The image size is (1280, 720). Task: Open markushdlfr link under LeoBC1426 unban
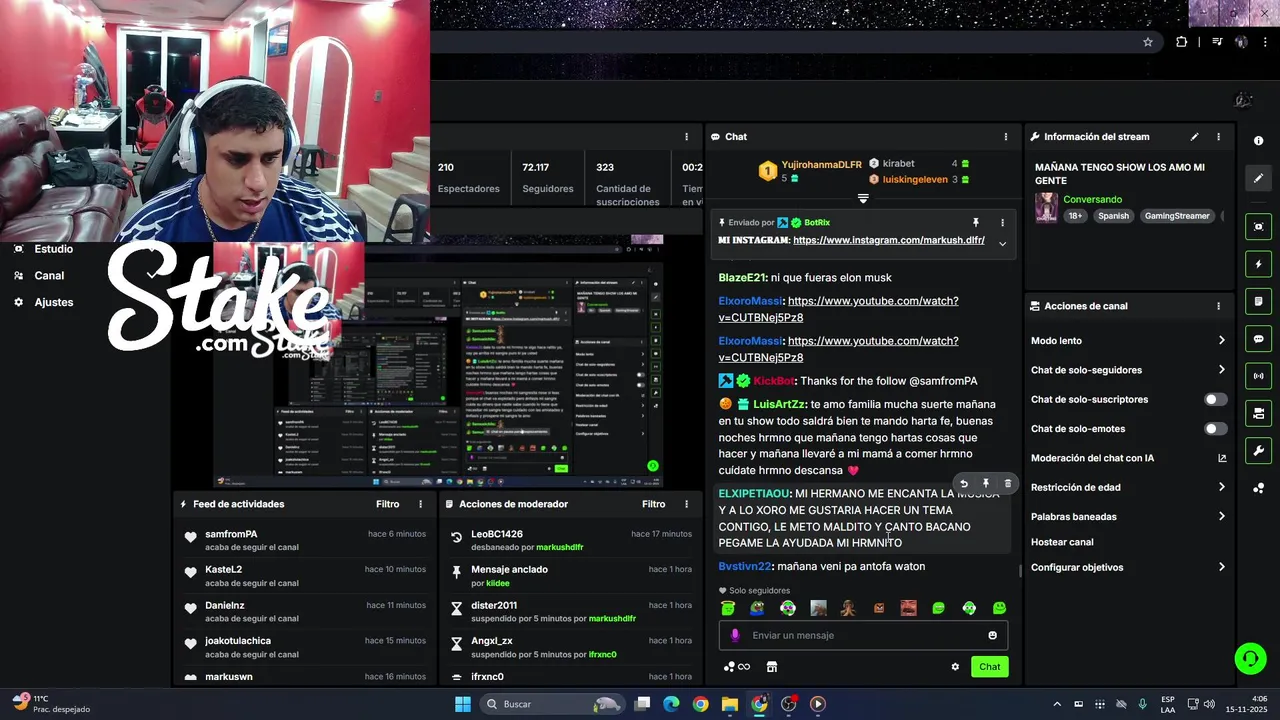point(560,547)
